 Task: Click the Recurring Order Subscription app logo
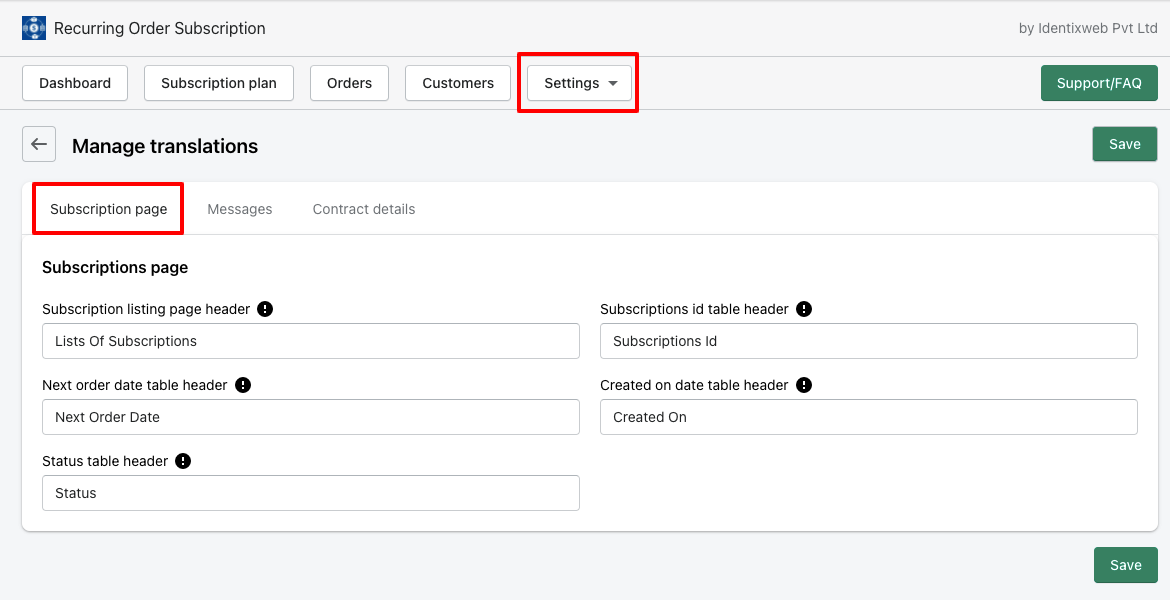(x=34, y=28)
